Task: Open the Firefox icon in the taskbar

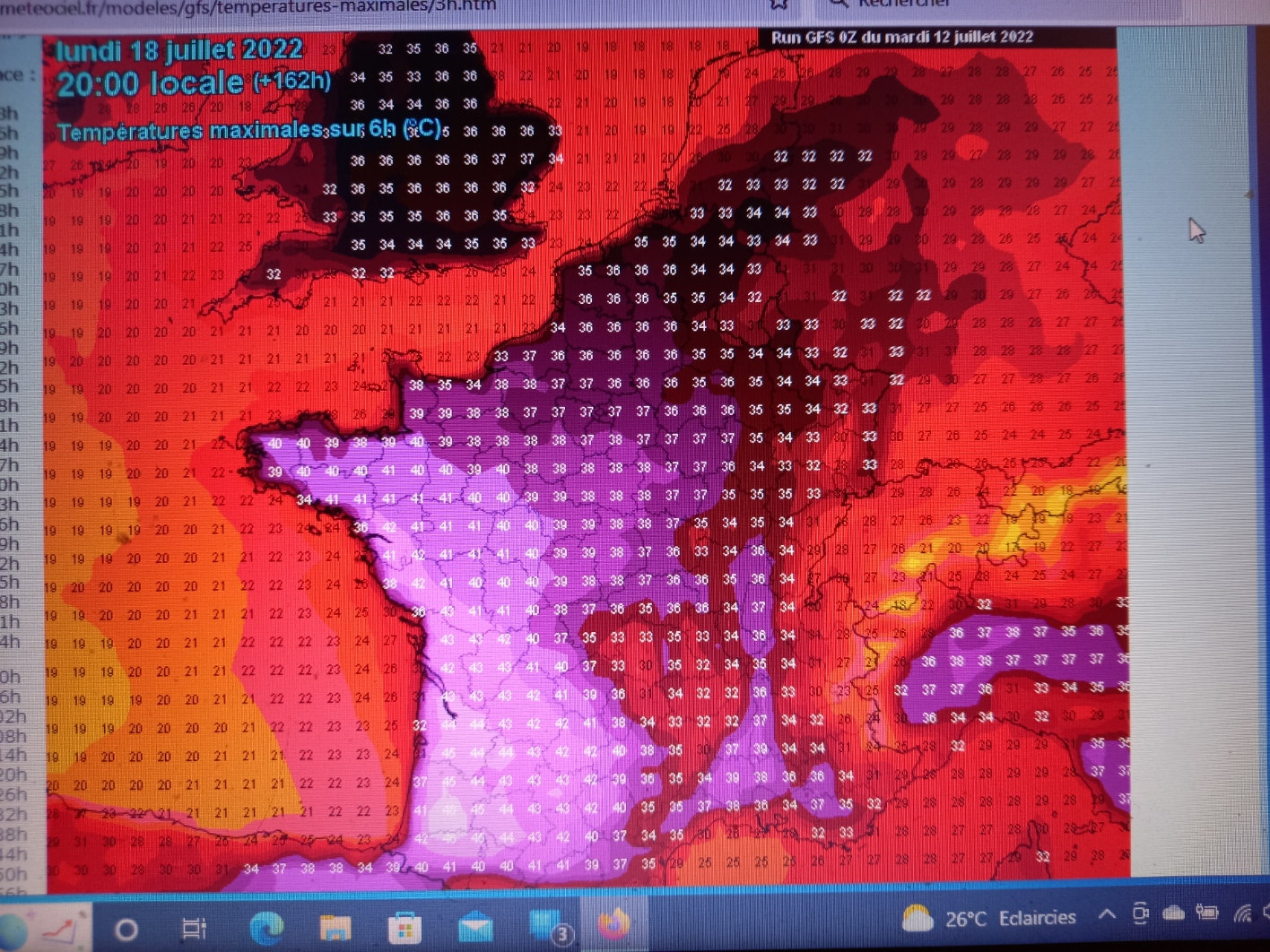Action: pyautogui.click(x=613, y=923)
